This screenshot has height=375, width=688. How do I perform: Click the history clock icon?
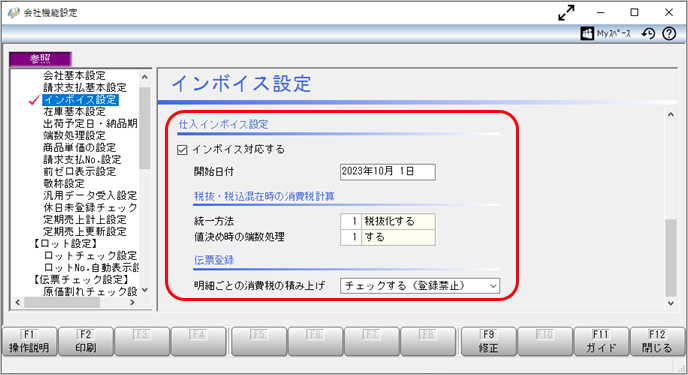point(648,33)
